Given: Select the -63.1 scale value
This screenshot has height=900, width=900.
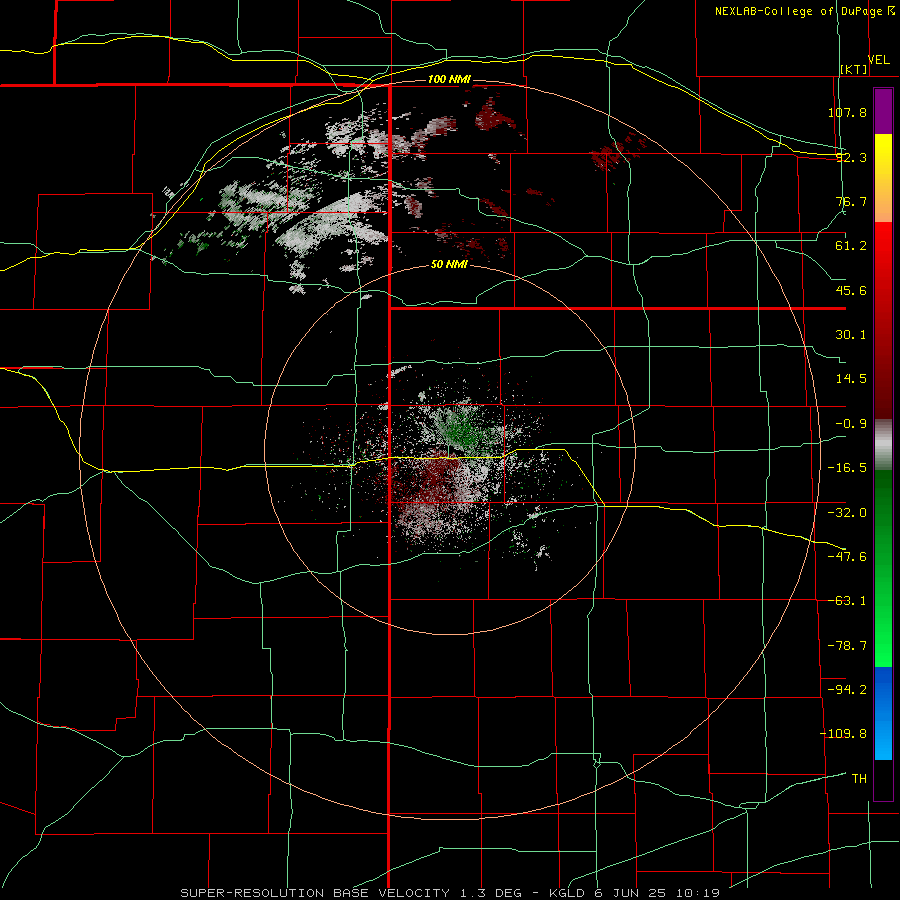Looking at the screenshot, I should (847, 601).
